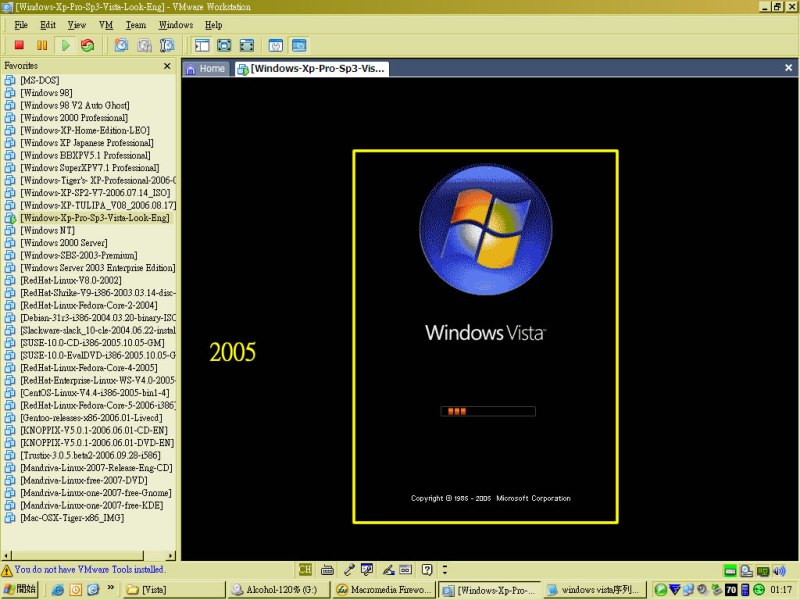Image resolution: width=800 pixels, height=600 pixels.
Task: Select [Mandriva-Linux-free-2007-DVD] favorite
Action: (x=84, y=480)
